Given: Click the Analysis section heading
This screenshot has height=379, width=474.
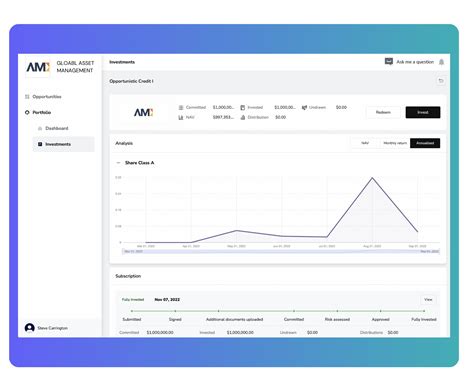Looking at the screenshot, I should click(x=124, y=143).
